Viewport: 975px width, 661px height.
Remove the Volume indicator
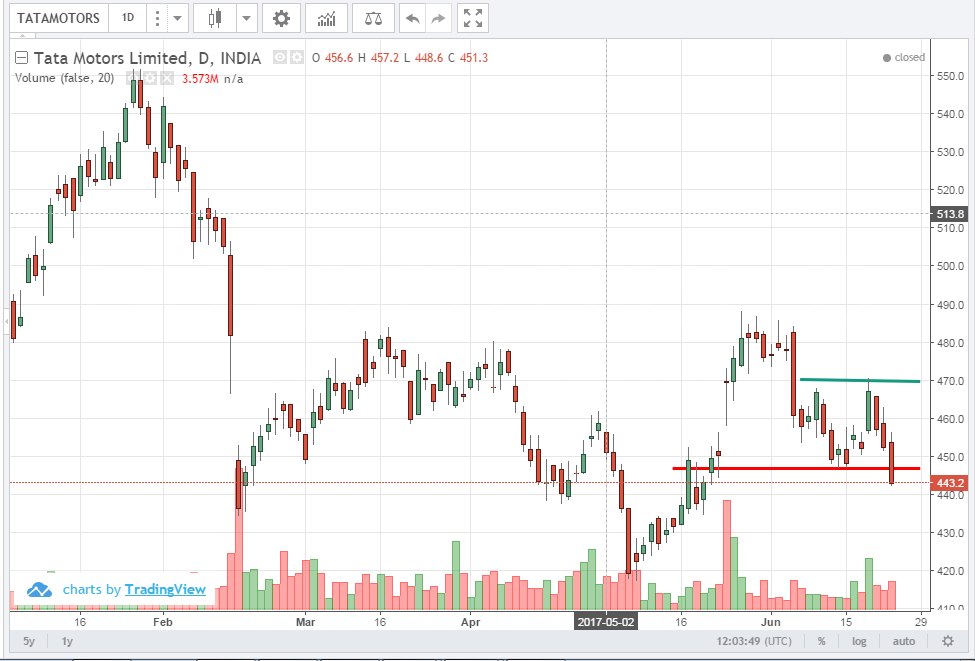pyautogui.click(x=167, y=78)
